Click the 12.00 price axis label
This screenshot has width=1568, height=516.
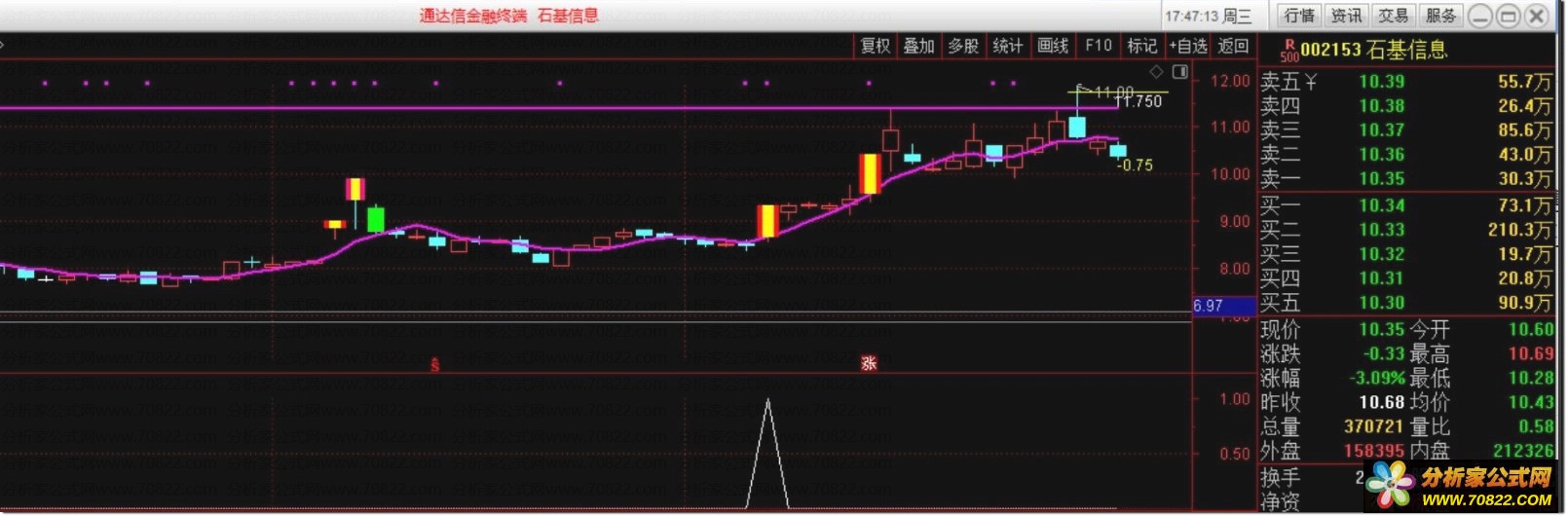click(1230, 81)
